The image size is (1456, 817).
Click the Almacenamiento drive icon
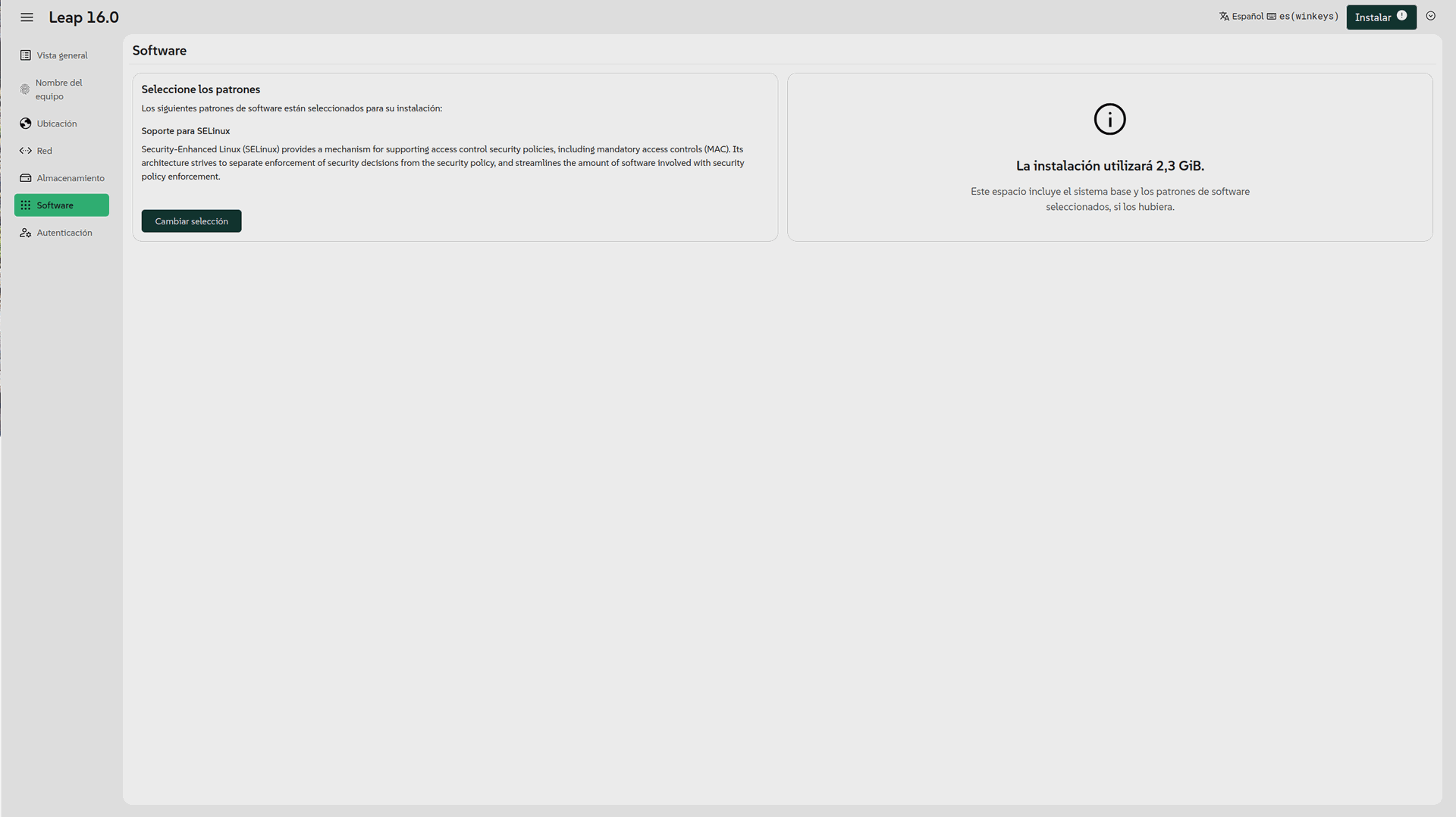[26, 178]
